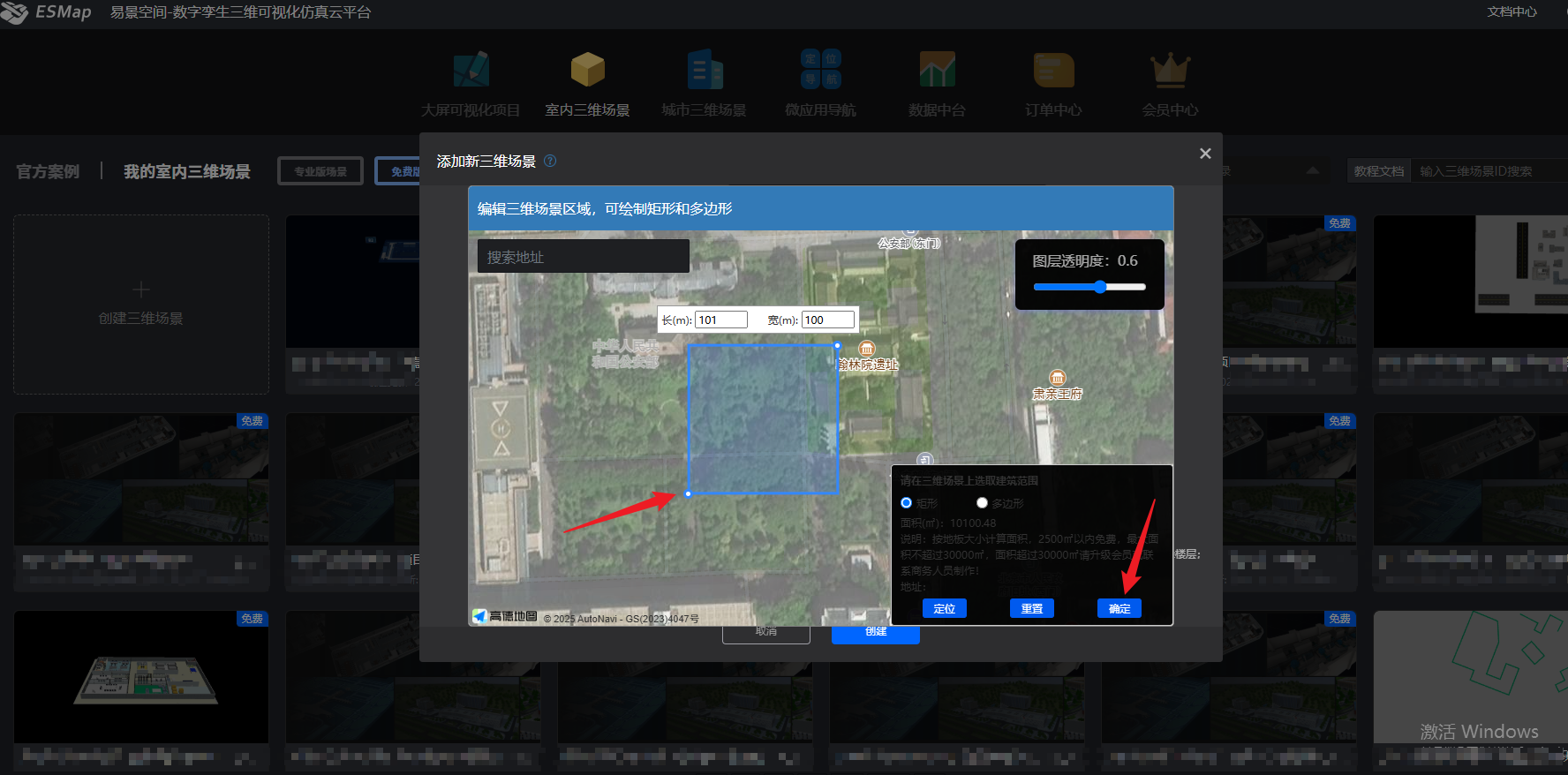Image resolution: width=1568 pixels, height=775 pixels.
Task: Open the 室内三维场景 cube icon
Action: pos(588,69)
